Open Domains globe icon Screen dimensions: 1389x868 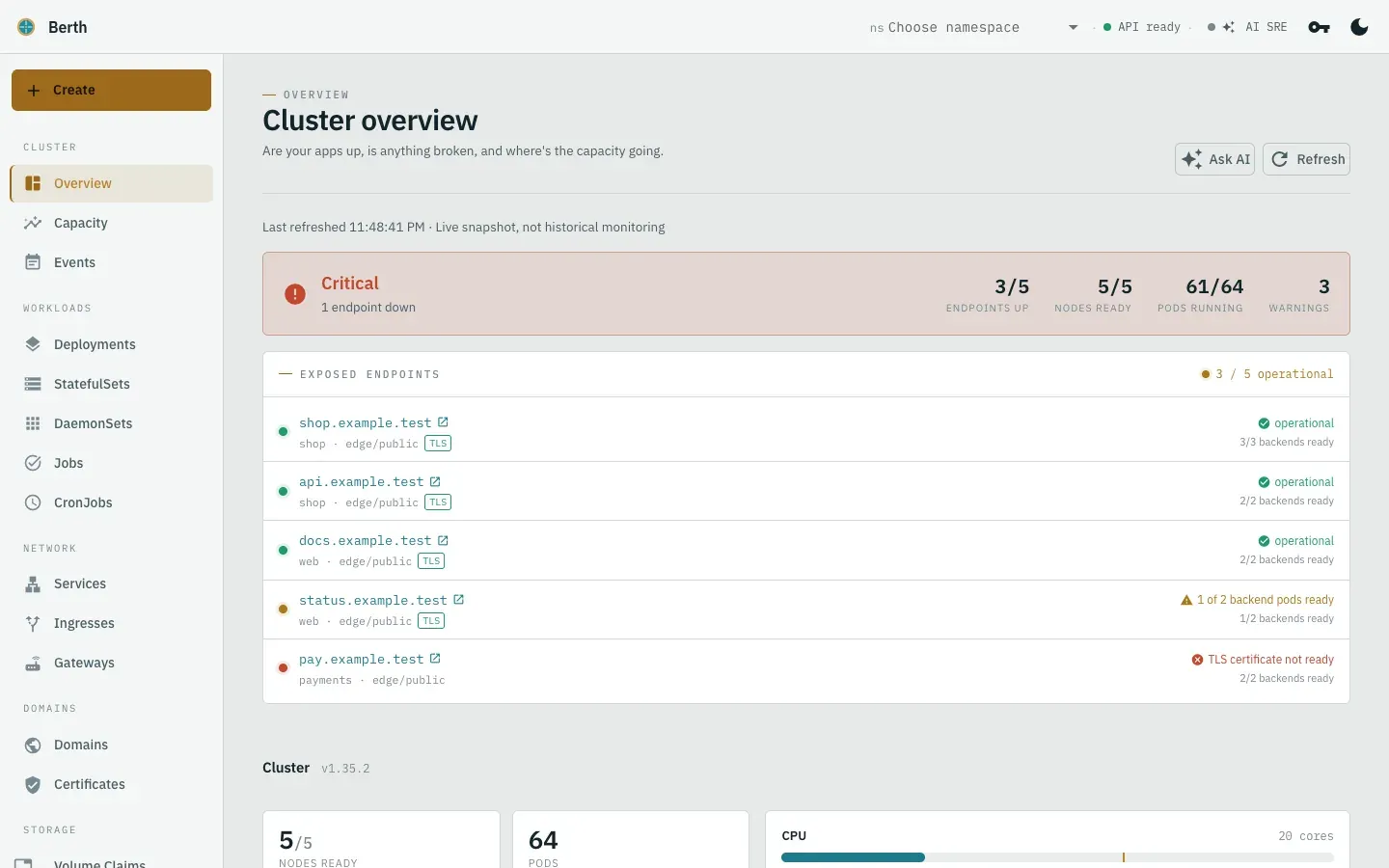click(x=33, y=745)
